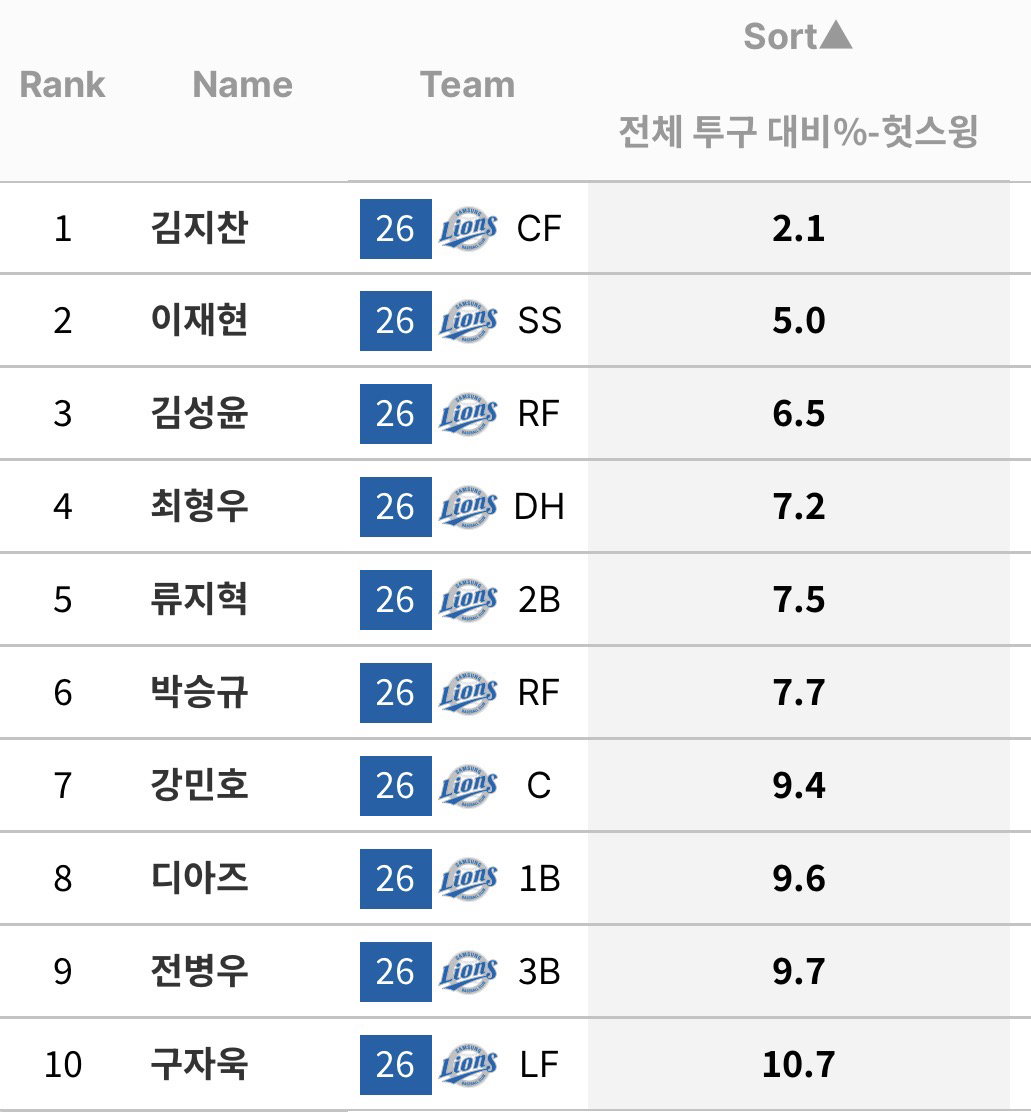Select the 2.1 whiff percentage cell

point(798,228)
